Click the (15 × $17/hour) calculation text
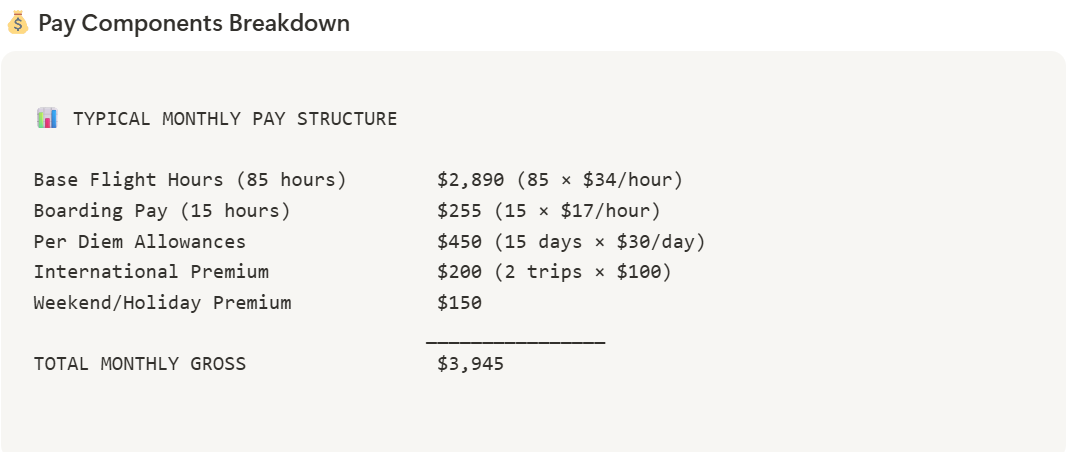This screenshot has width=1067, height=452. (577, 211)
